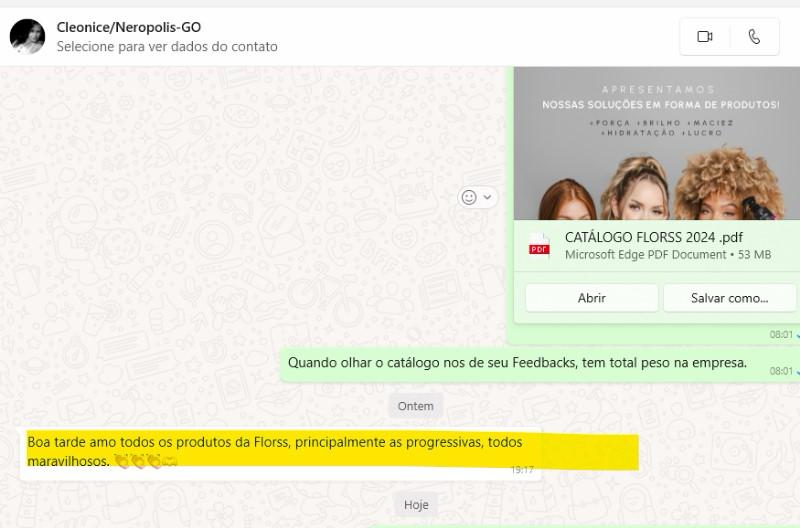Image resolution: width=800 pixels, height=528 pixels.
Task: Click the CATÁLOGO FLORSS 2024 .pdf filename
Action: point(654,237)
